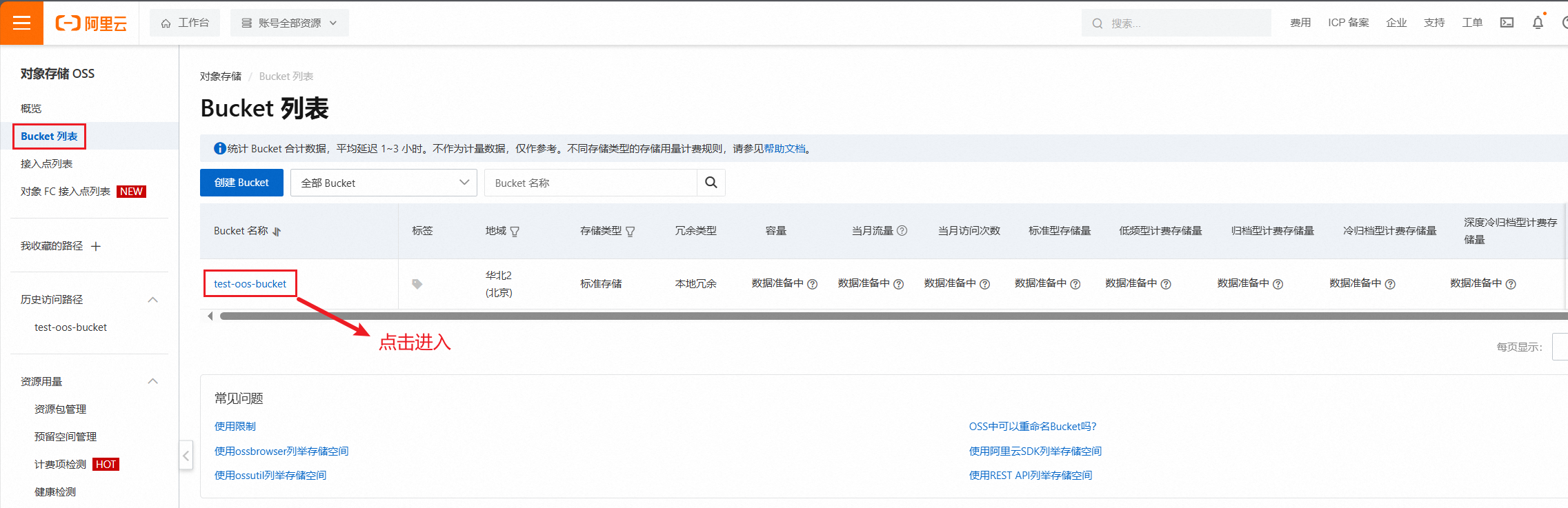Click the table horizontal scrollbar

pyautogui.click(x=893, y=316)
